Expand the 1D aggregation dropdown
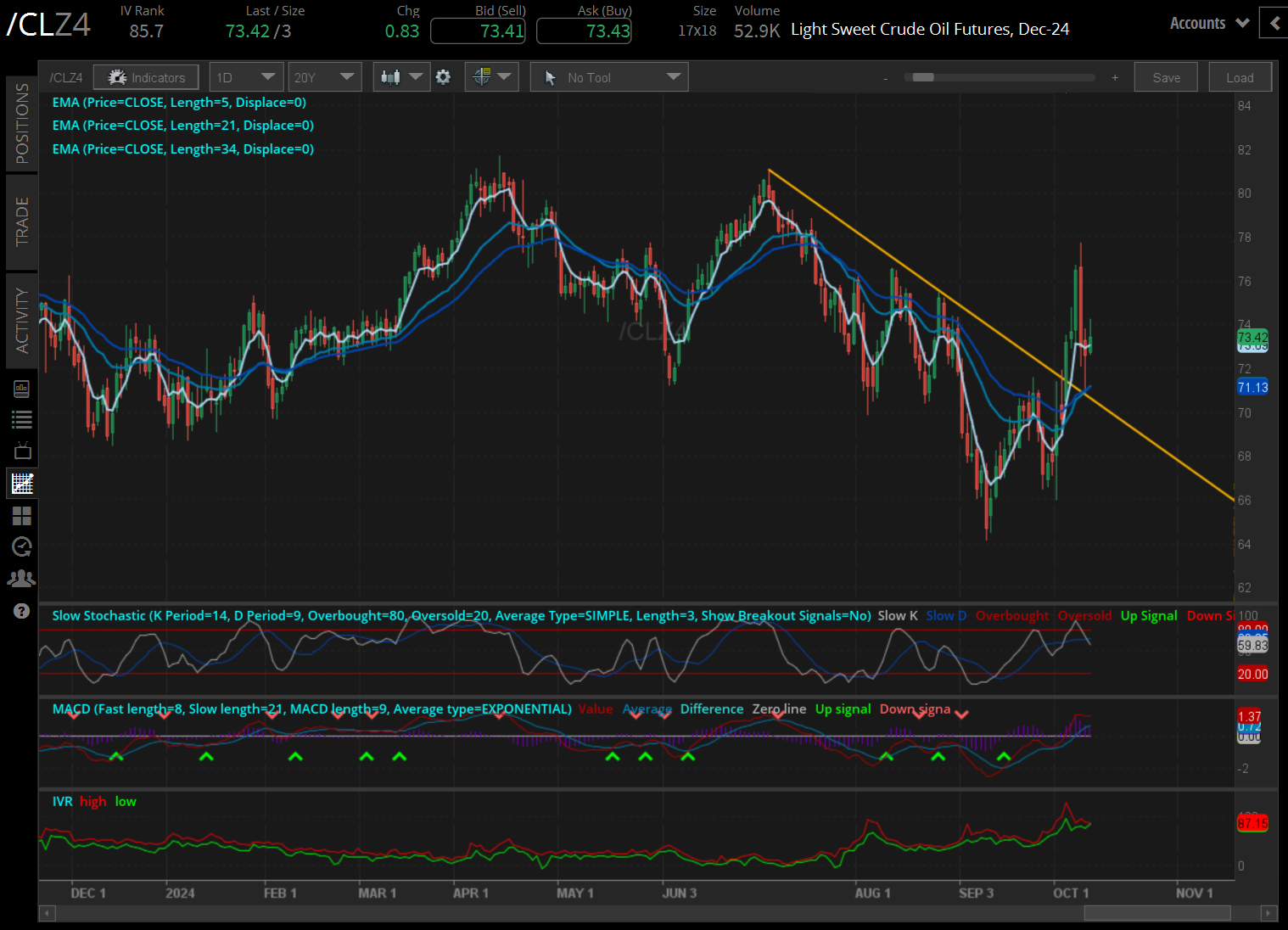The image size is (1288, 930). click(245, 77)
